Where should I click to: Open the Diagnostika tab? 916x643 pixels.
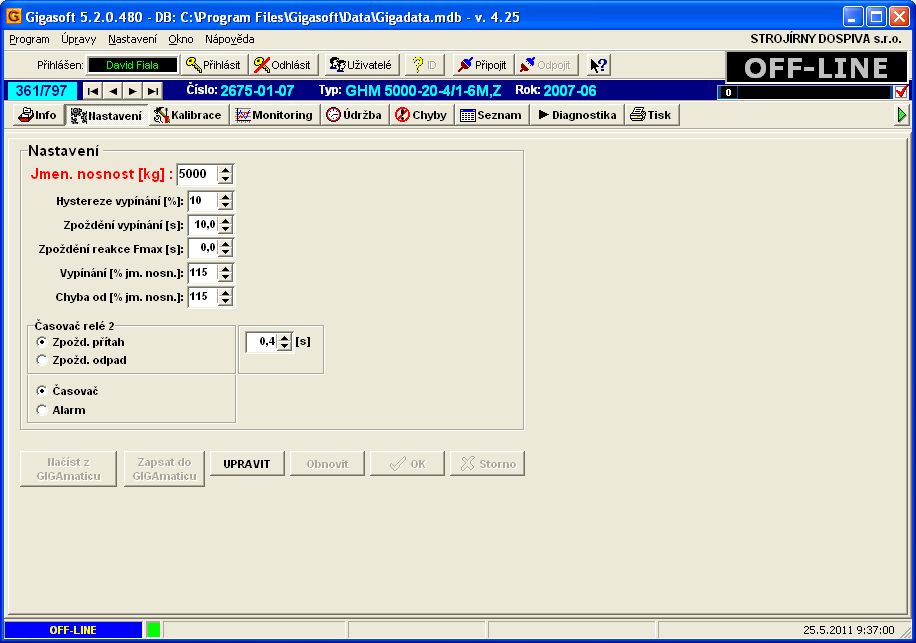[x=576, y=115]
